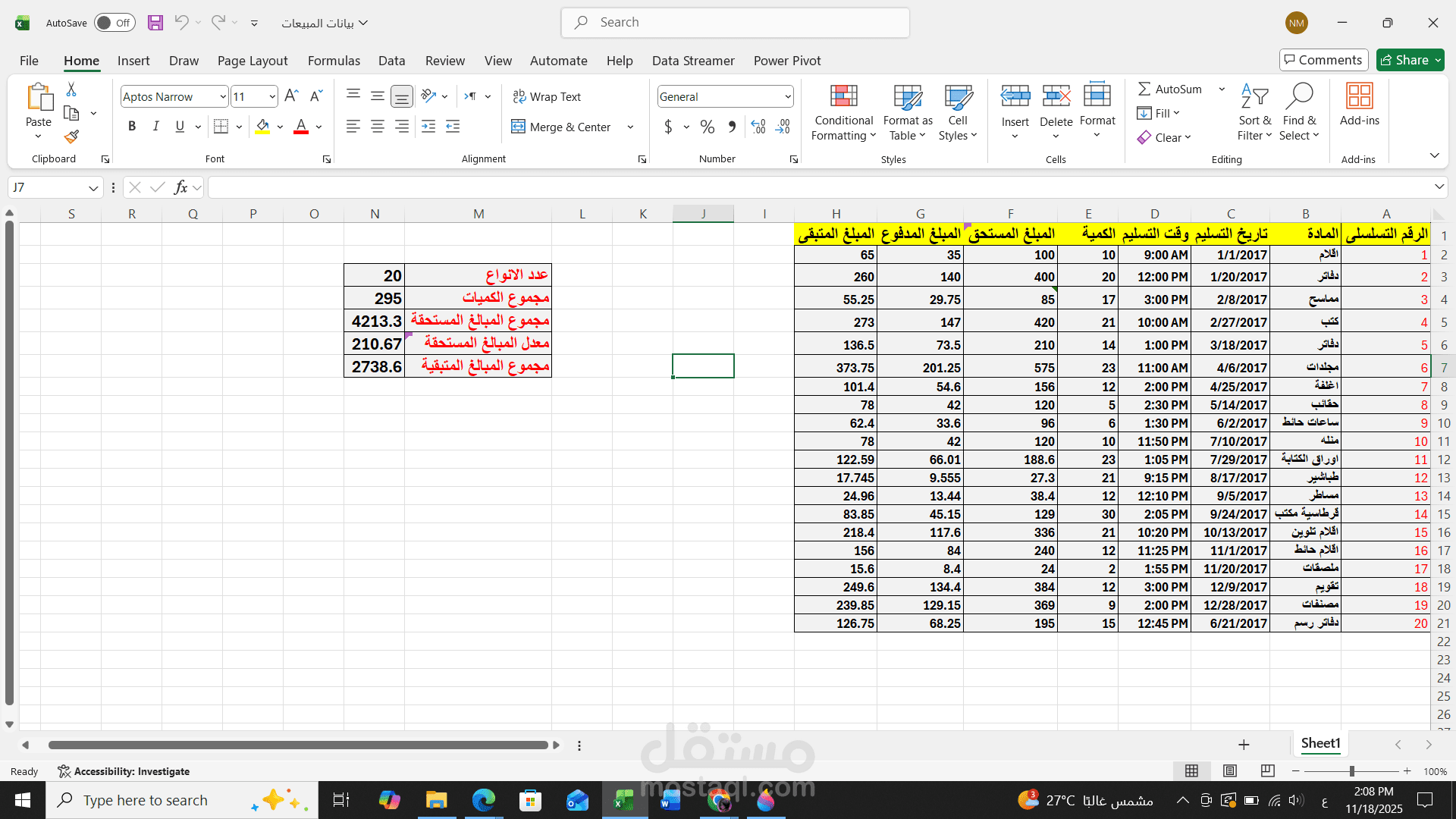Open the font name dropdown Aptos Narrow

tap(222, 96)
